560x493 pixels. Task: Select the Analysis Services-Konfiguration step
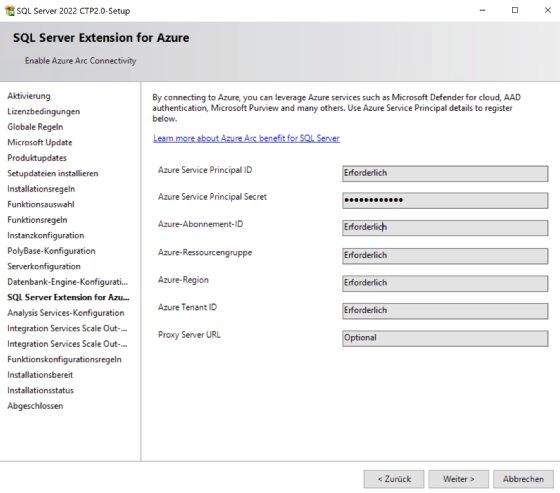coord(66,313)
